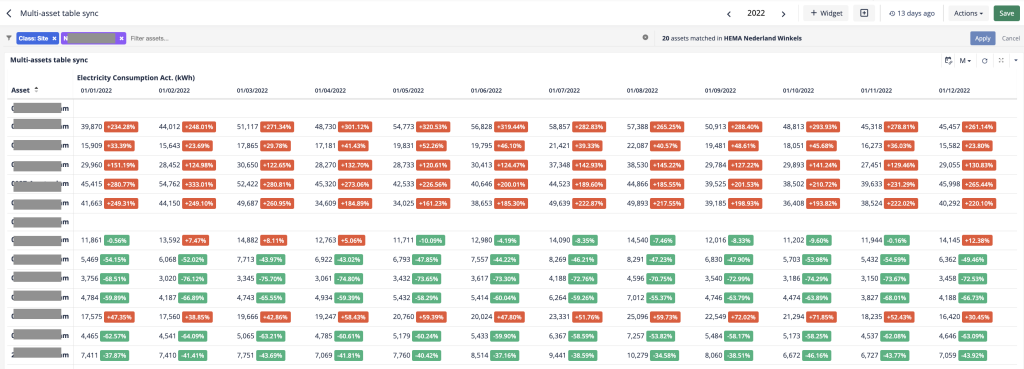
Task: Remove the purple filter chip
Action: tap(121, 39)
